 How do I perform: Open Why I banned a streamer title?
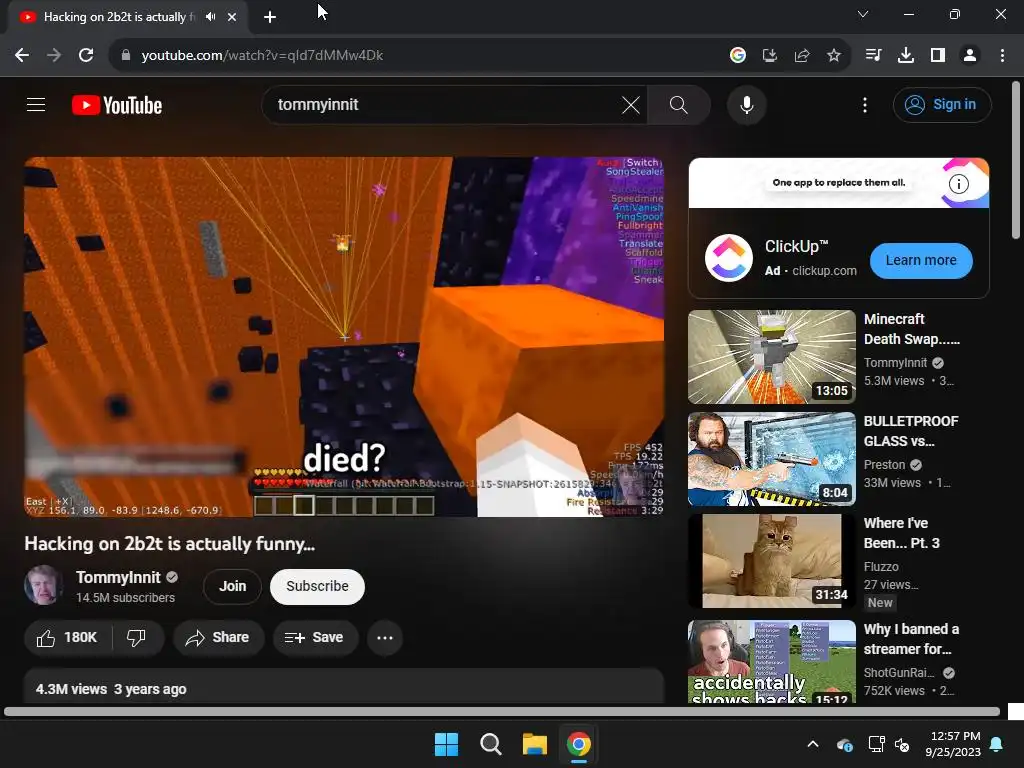911,639
